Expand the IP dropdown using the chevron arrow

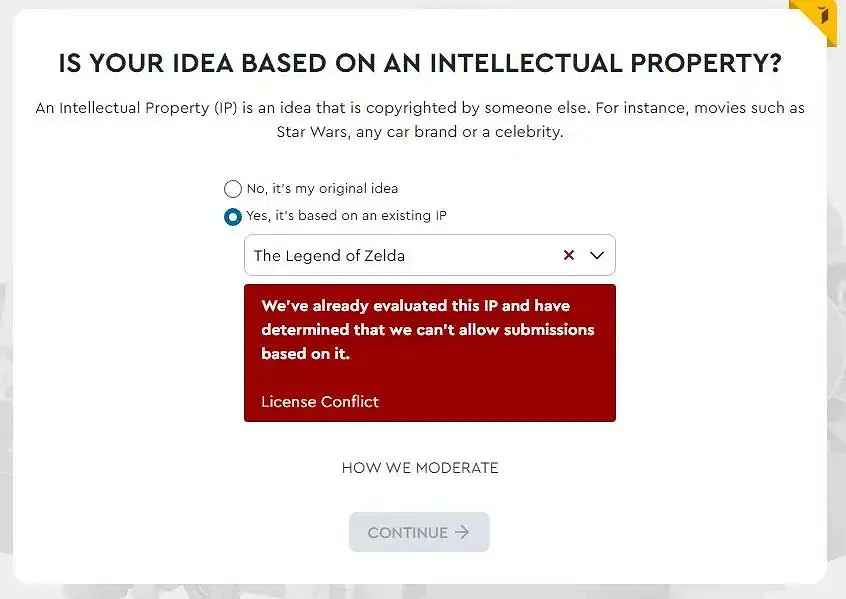pyautogui.click(x=597, y=255)
